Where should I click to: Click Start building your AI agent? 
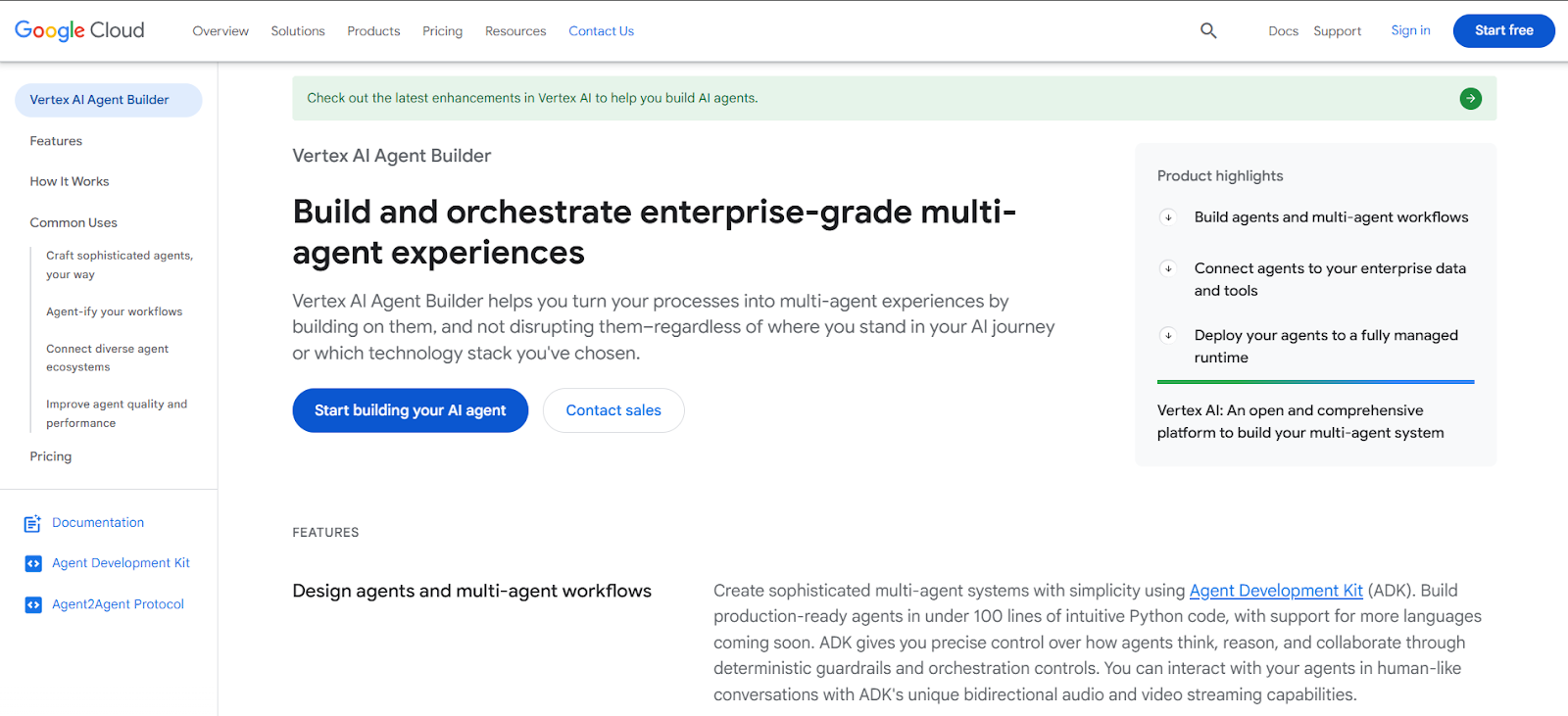pyautogui.click(x=410, y=410)
